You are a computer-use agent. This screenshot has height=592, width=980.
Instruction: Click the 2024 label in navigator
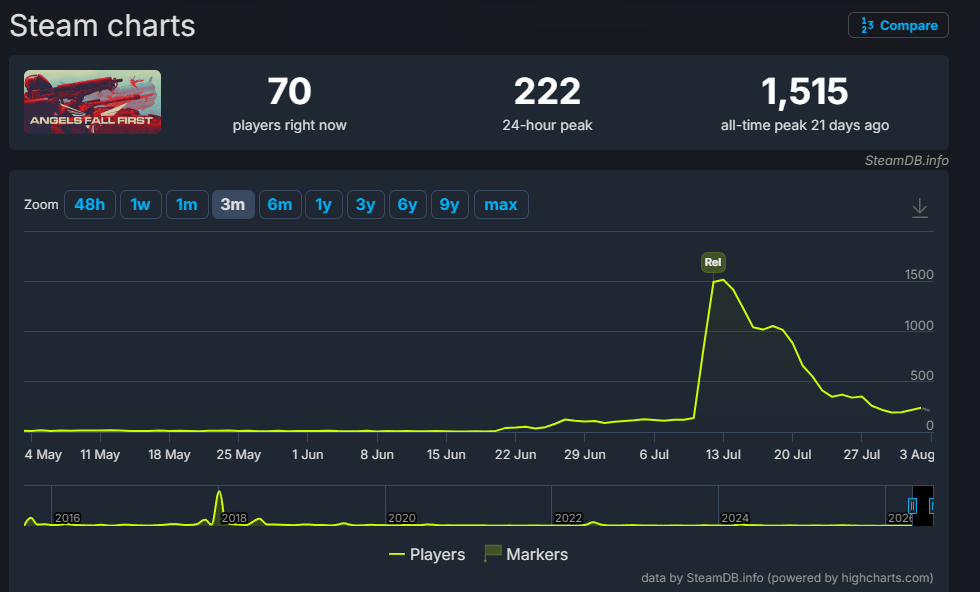735,518
